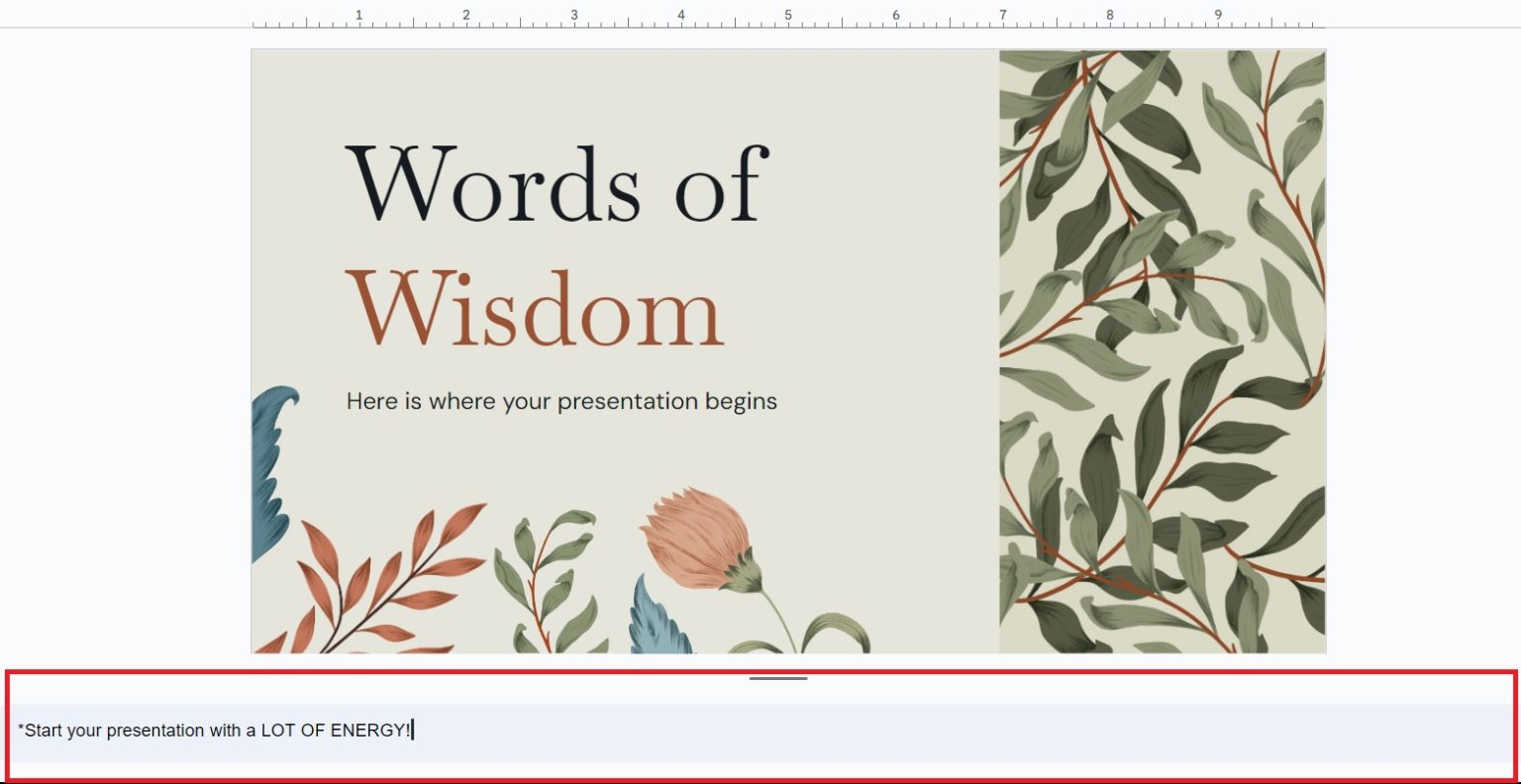Click the ruler at the 5-inch mark

pyautogui.click(x=789, y=15)
